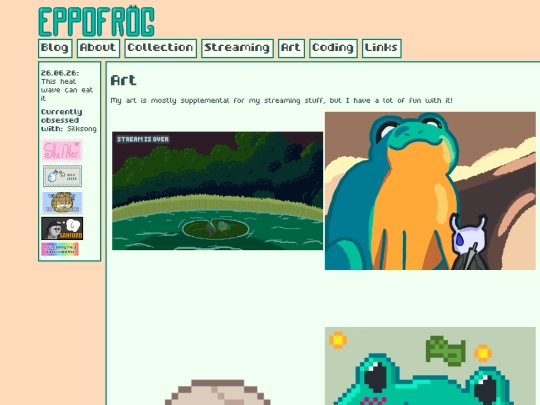Click the blue Garfield stamp

62,202
